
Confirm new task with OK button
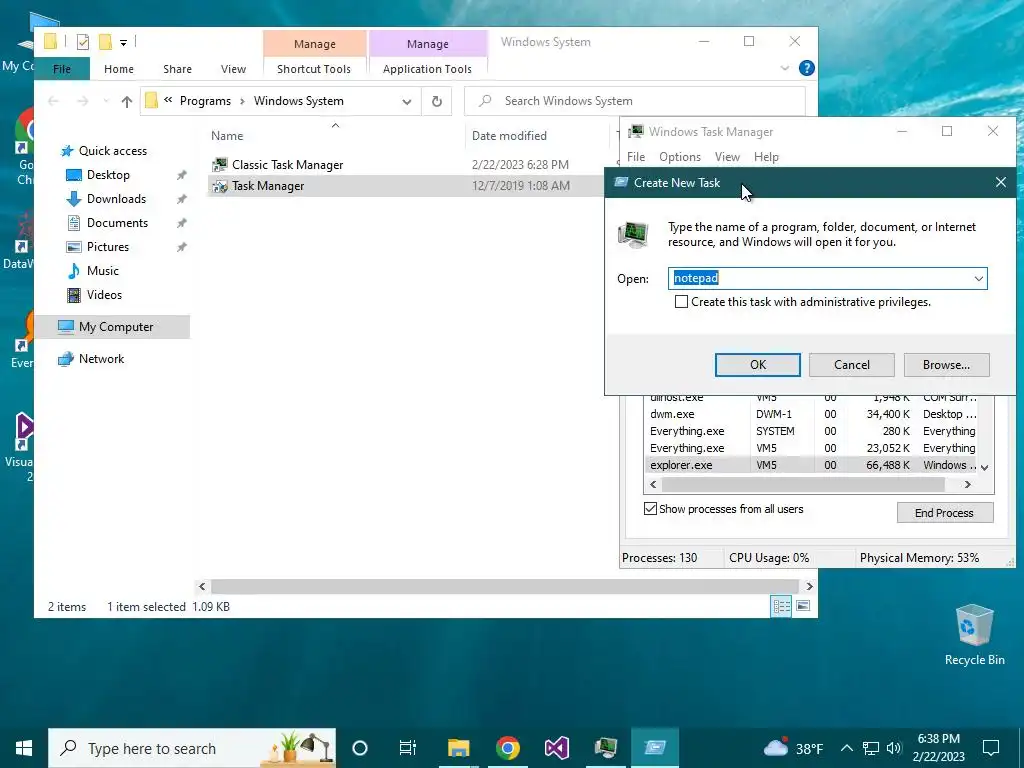[x=758, y=365]
